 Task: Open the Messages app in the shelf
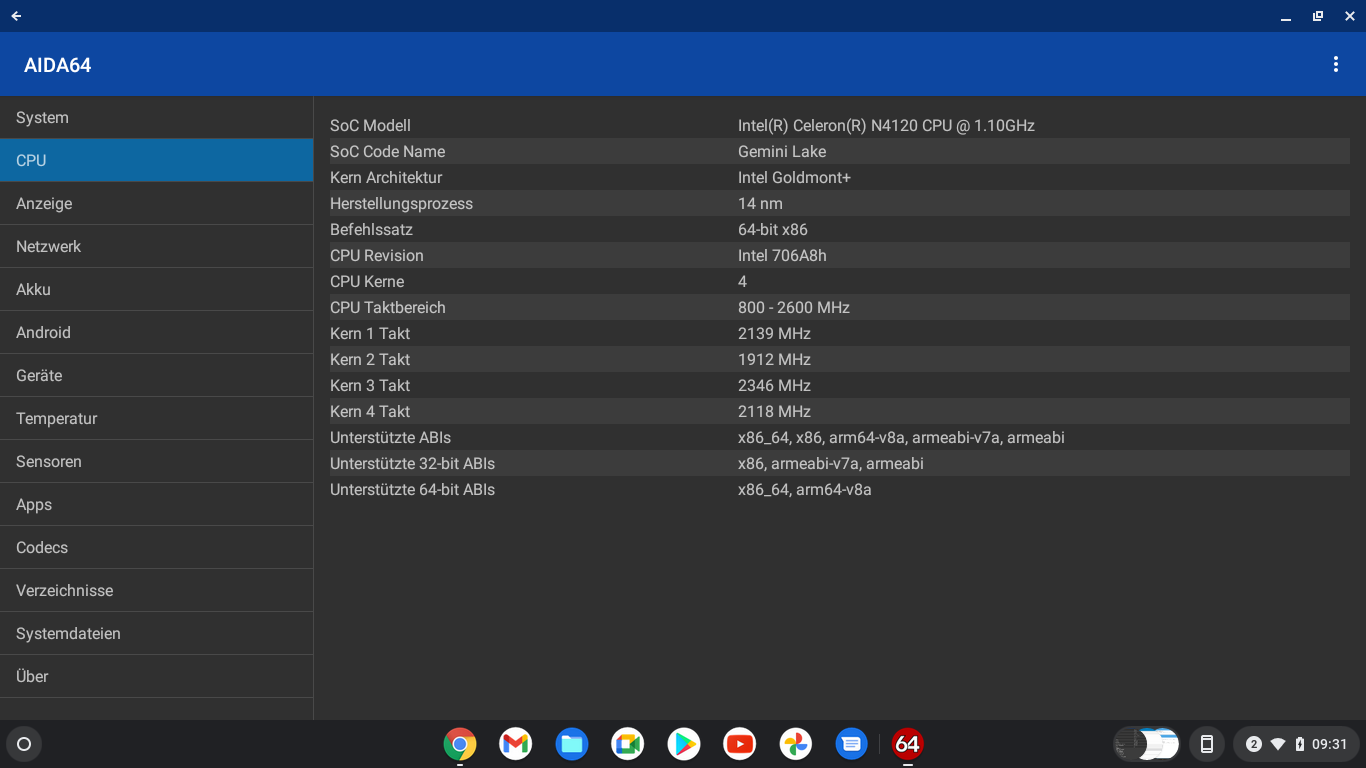(x=851, y=744)
